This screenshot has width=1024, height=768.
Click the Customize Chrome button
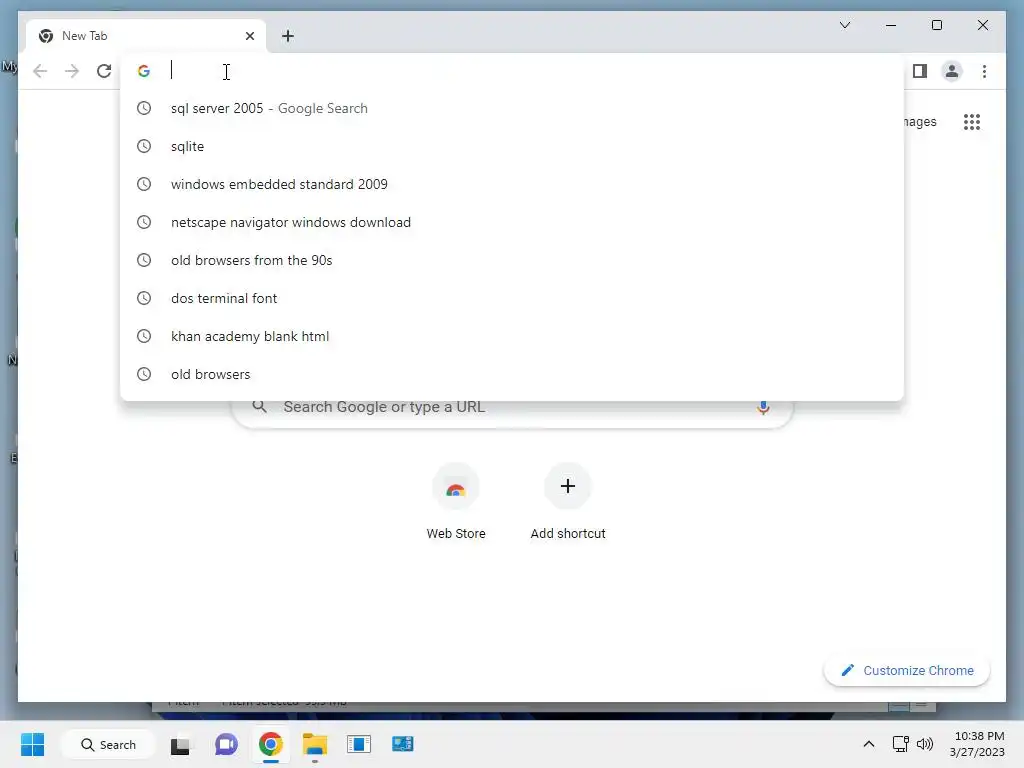click(x=906, y=671)
